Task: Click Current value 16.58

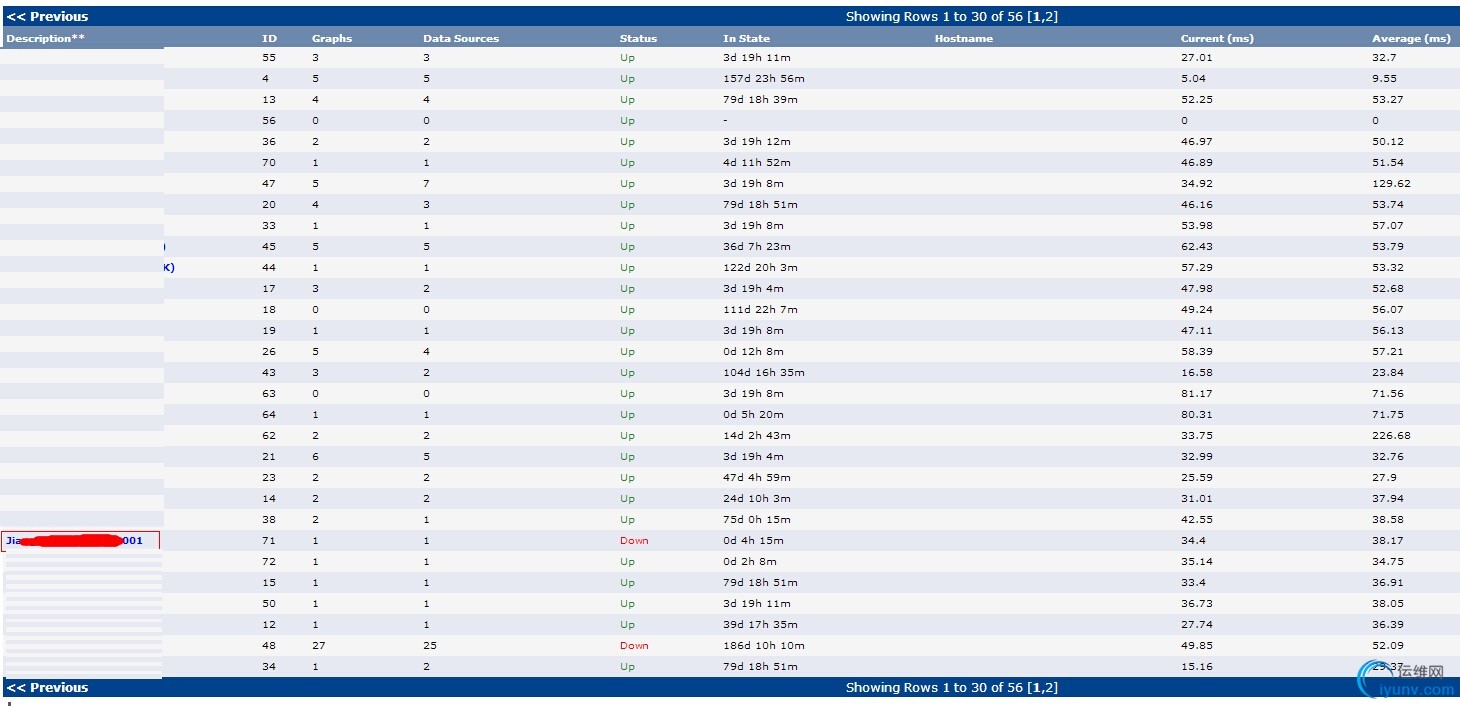Action: coord(1196,372)
